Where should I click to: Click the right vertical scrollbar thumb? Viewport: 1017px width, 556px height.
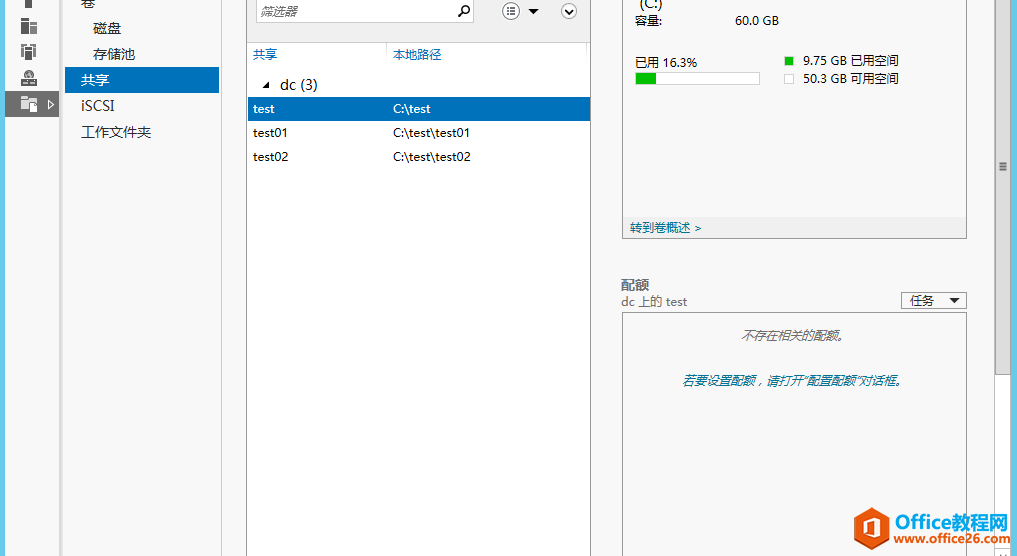1002,187
